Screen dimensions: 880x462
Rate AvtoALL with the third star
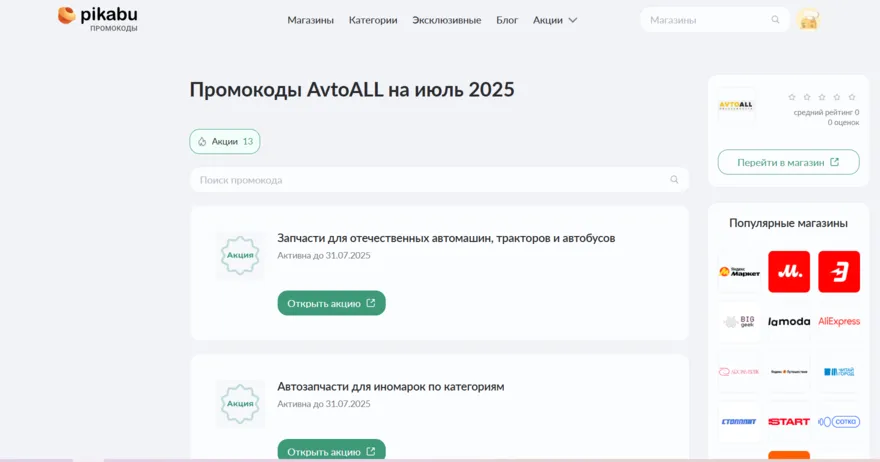pyautogui.click(x=822, y=97)
